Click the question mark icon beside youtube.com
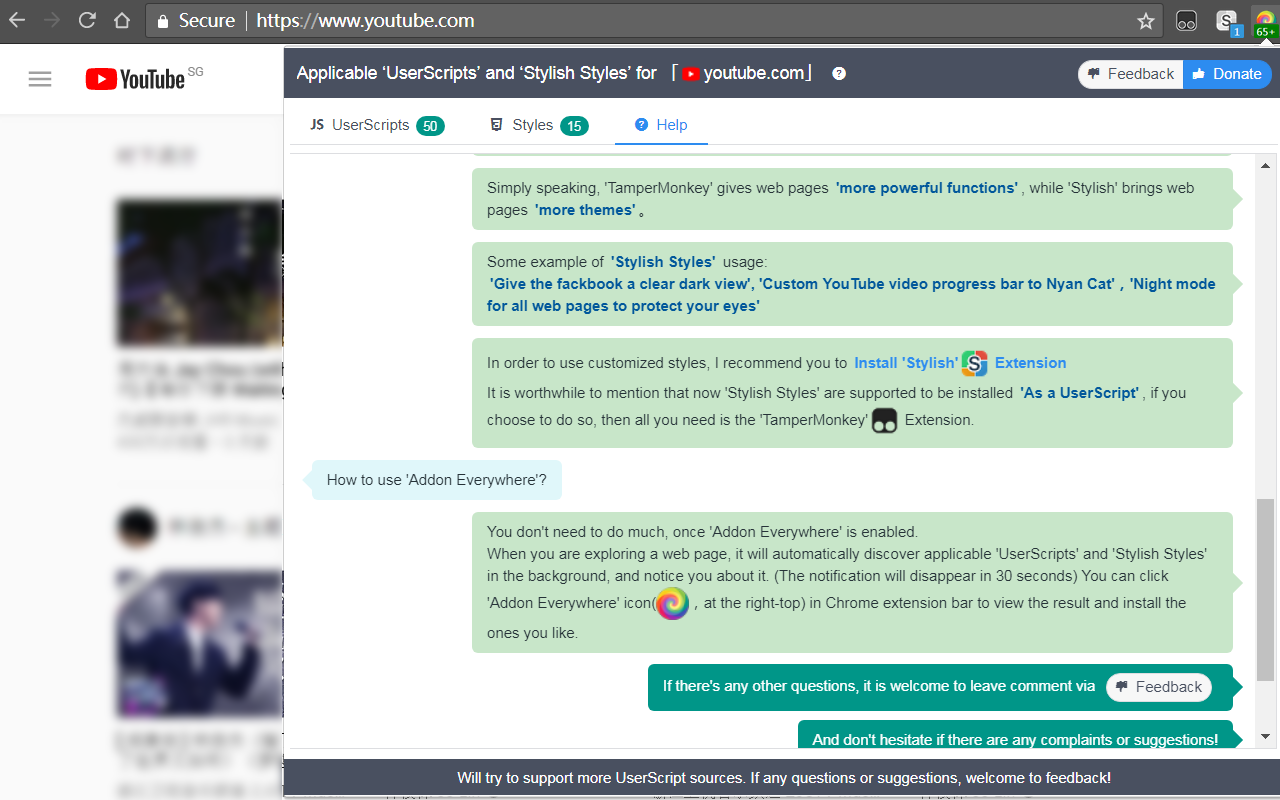The height and width of the screenshot is (800, 1280). pos(839,73)
